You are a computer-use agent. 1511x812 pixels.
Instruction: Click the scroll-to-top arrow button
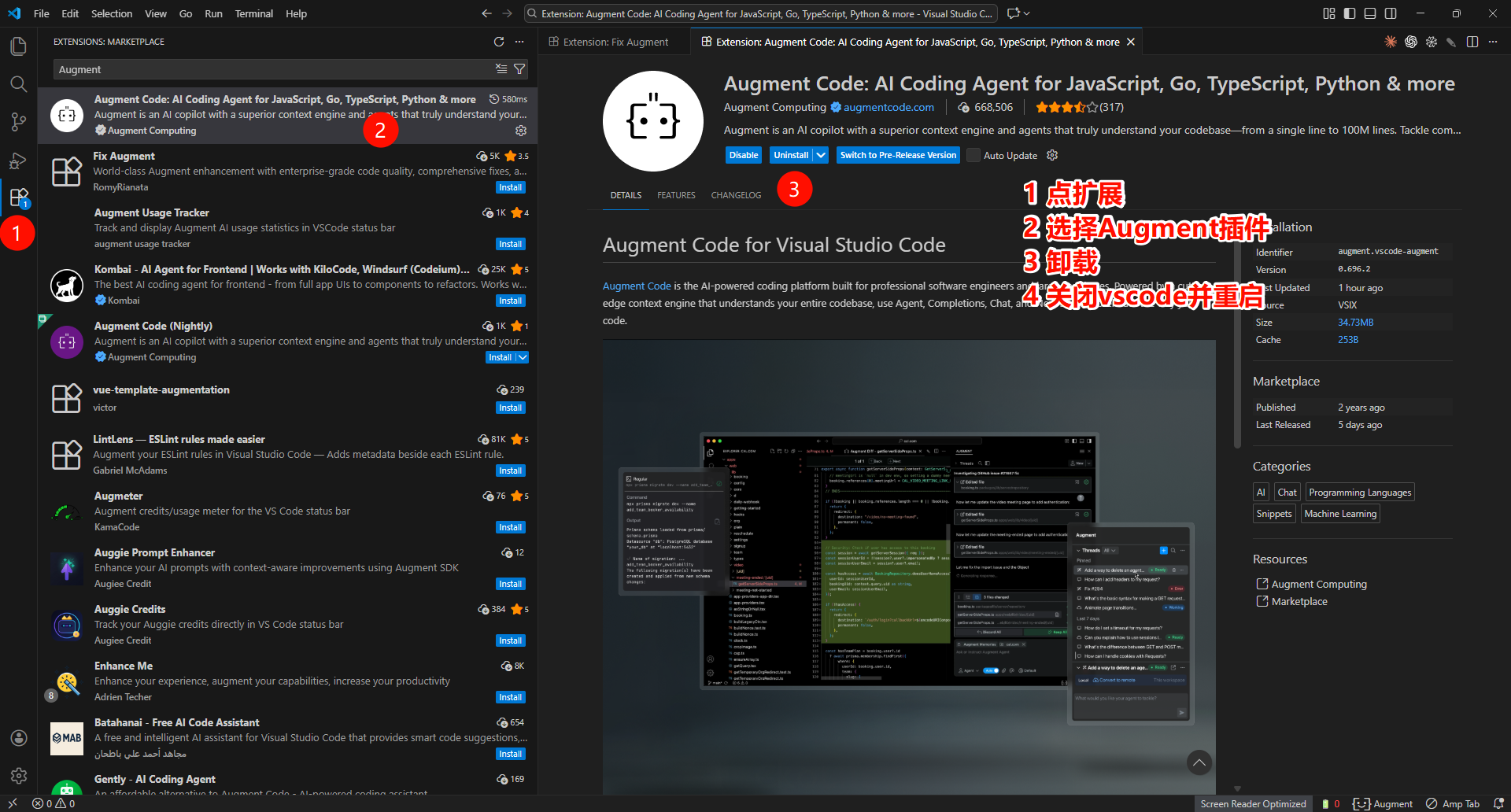(1199, 762)
